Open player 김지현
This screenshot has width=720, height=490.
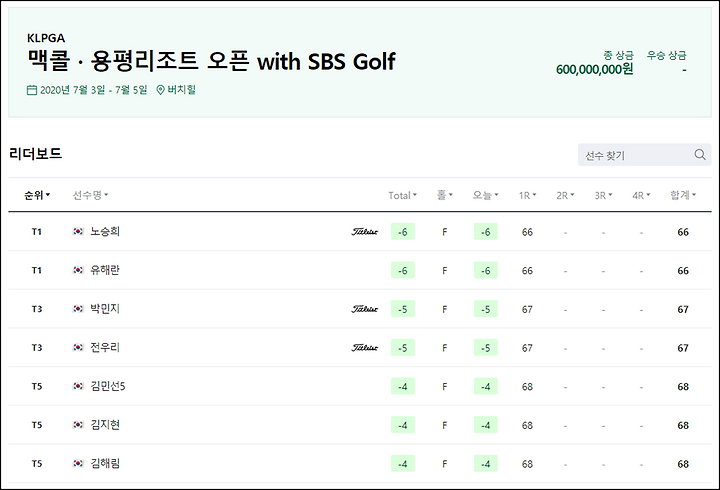coord(105,425)
